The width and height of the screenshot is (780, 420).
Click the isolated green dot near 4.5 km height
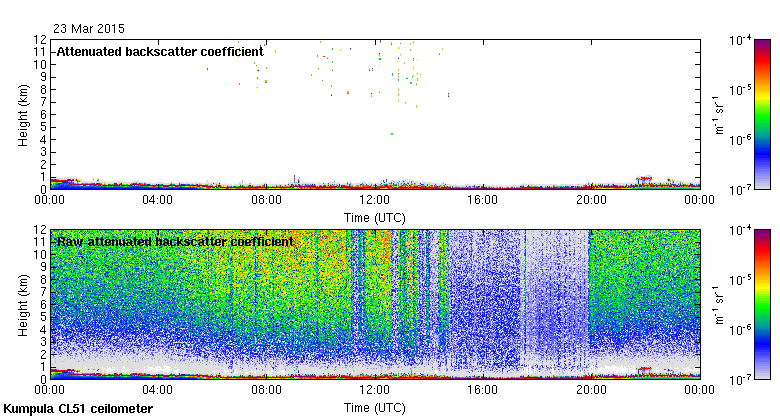coord(392,134)
